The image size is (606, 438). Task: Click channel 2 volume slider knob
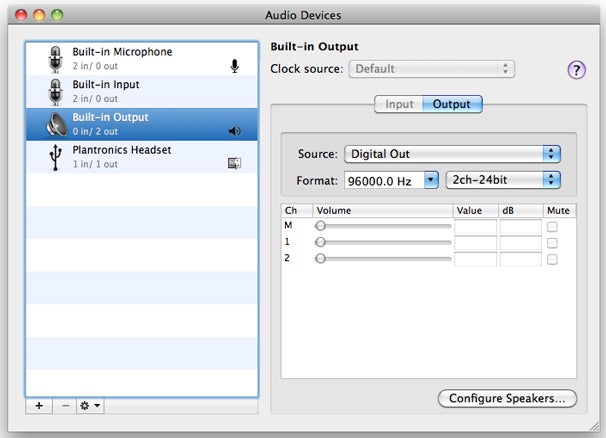click(320, 258)
